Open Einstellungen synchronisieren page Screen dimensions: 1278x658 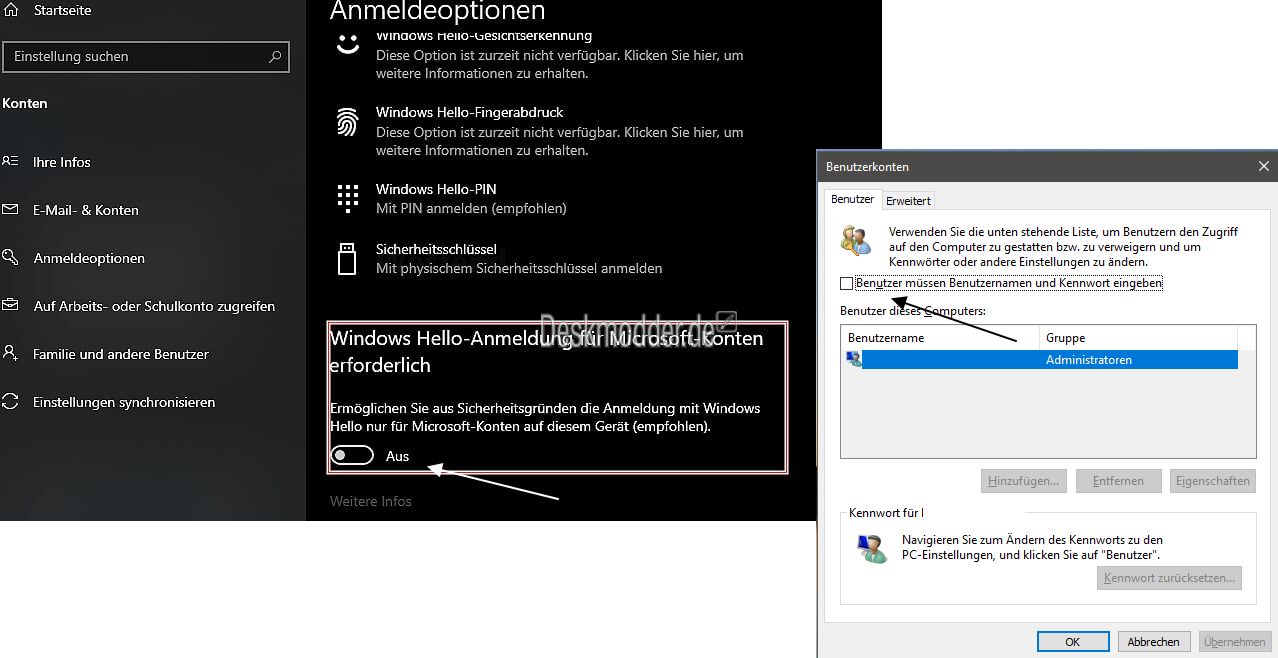click(124, 402)
